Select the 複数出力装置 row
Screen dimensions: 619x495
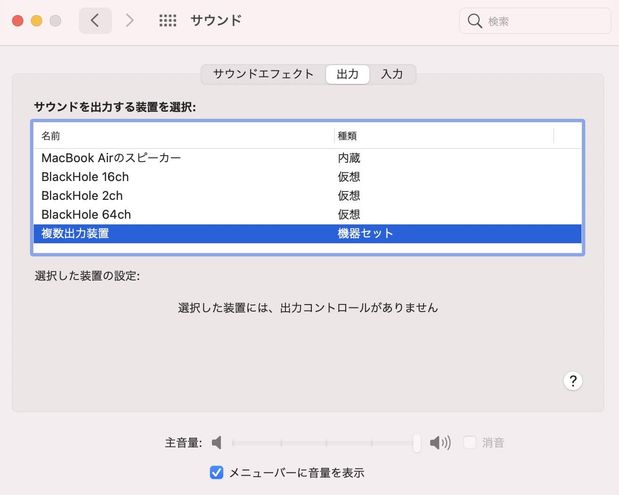[308, 233]
